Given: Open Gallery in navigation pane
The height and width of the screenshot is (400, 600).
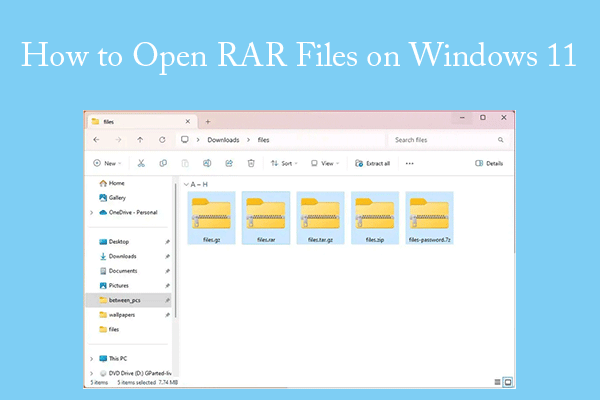Looking at the screenshot, I should pyautogui.click(x=112, y=198).
